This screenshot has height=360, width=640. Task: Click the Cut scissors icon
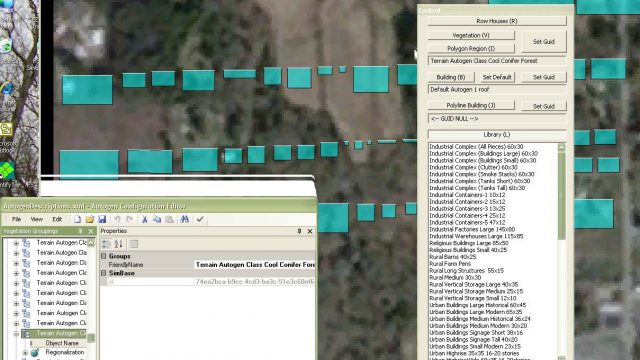click(x=144, y=220)
